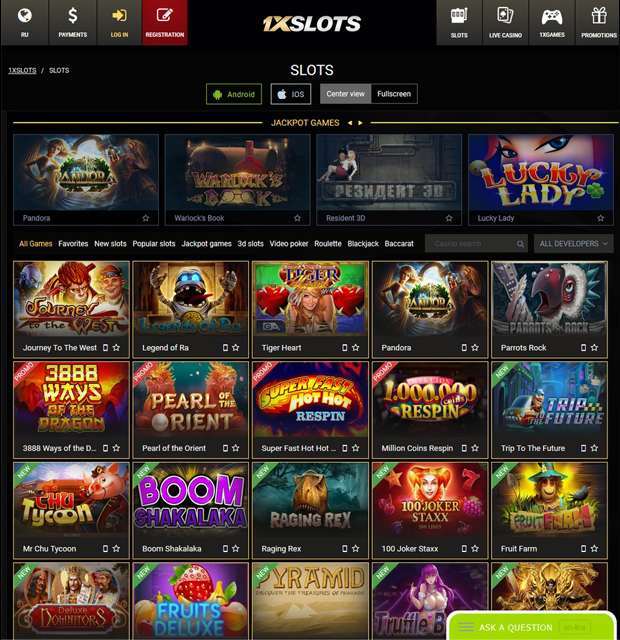Switch to Fullscreen view mode

coord(394,94)
